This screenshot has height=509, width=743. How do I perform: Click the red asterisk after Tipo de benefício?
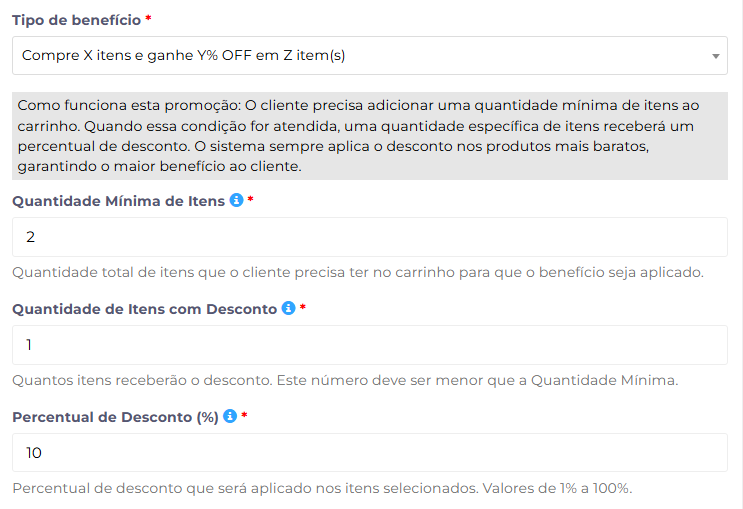tap(149, 20)
